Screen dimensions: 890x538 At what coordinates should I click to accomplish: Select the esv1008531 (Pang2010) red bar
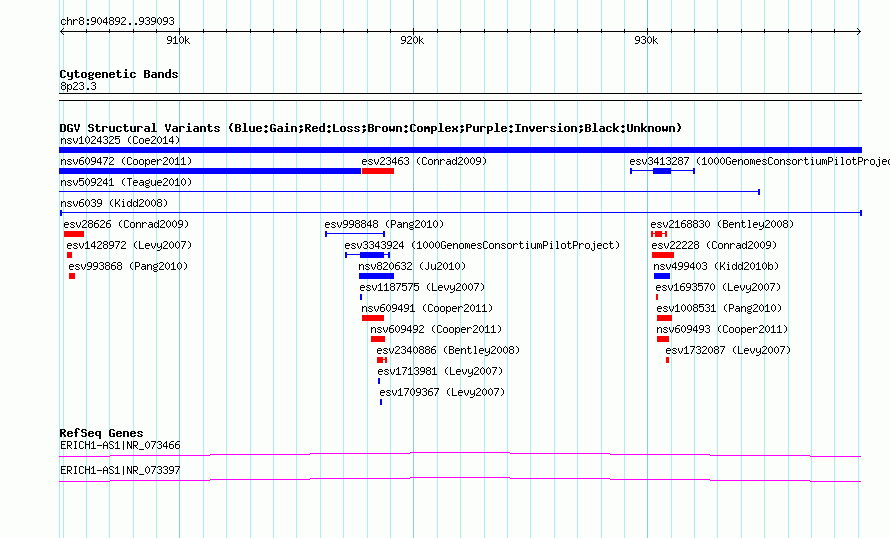(664, 318)
